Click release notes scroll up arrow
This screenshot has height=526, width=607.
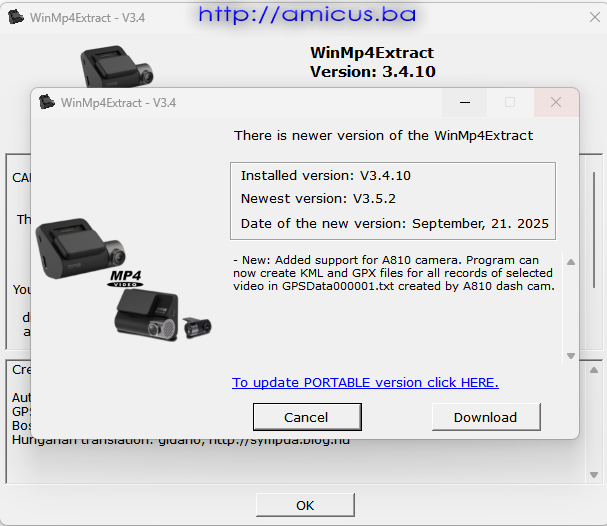571,262
